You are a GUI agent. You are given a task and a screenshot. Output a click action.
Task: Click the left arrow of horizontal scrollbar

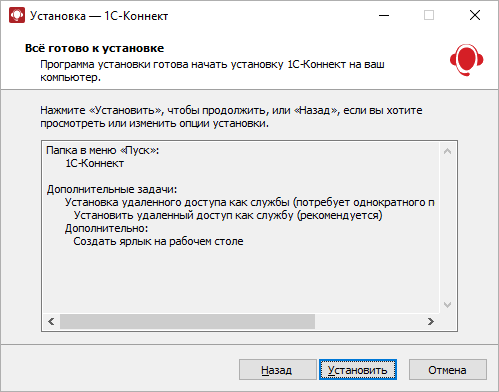click(51, 321)
